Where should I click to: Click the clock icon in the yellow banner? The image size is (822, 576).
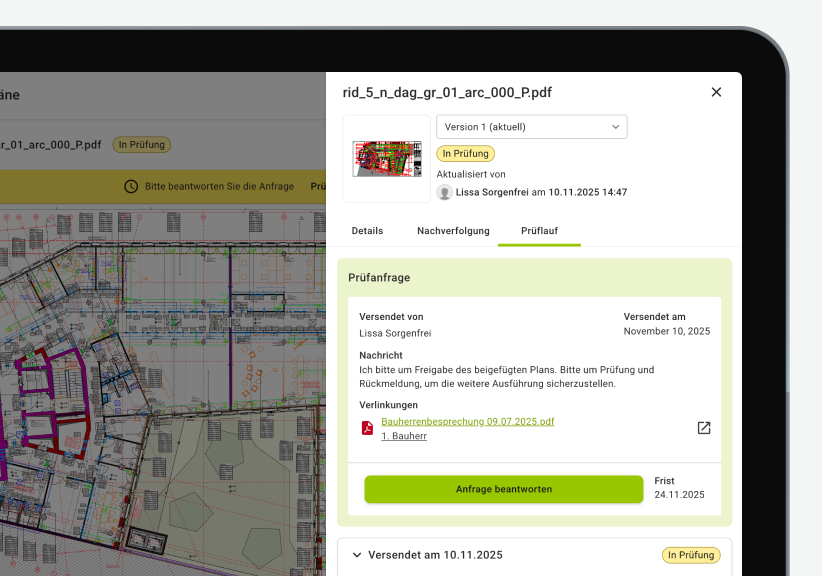(131, 187)
